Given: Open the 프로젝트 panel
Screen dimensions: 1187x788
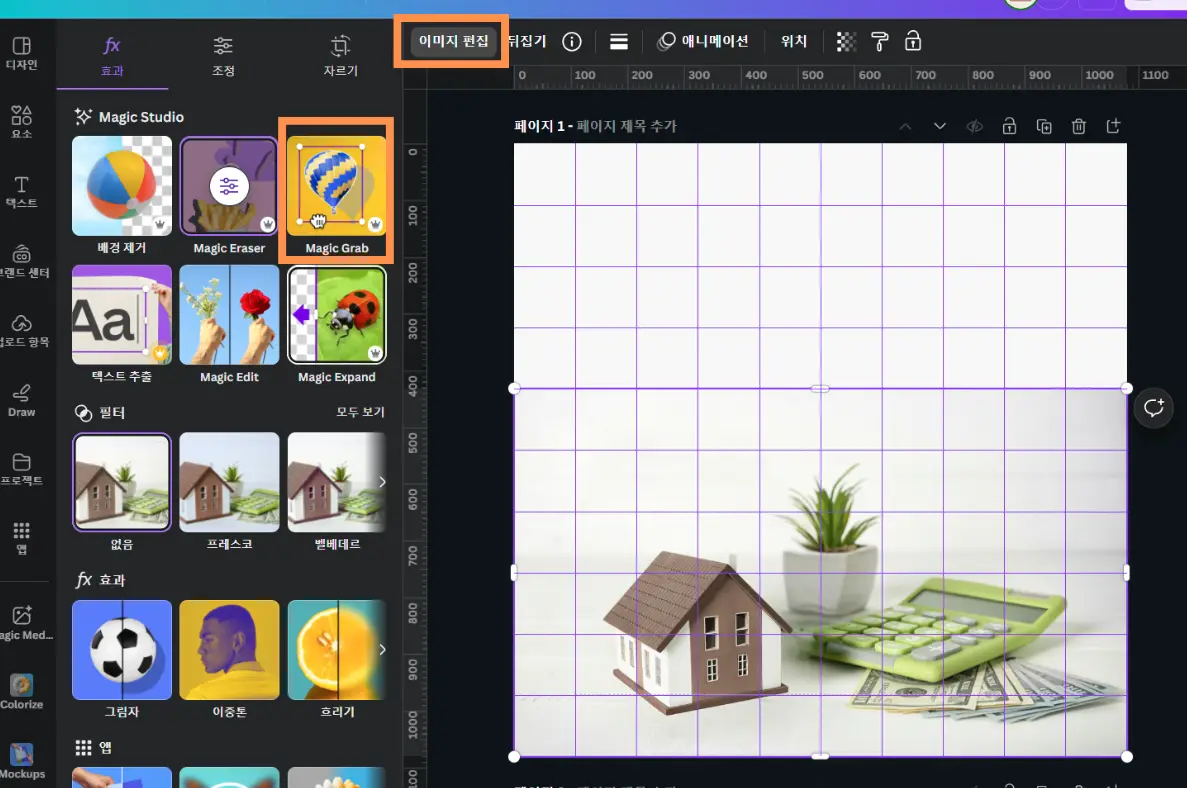Looking at the screenshot, I should point(21,469).
